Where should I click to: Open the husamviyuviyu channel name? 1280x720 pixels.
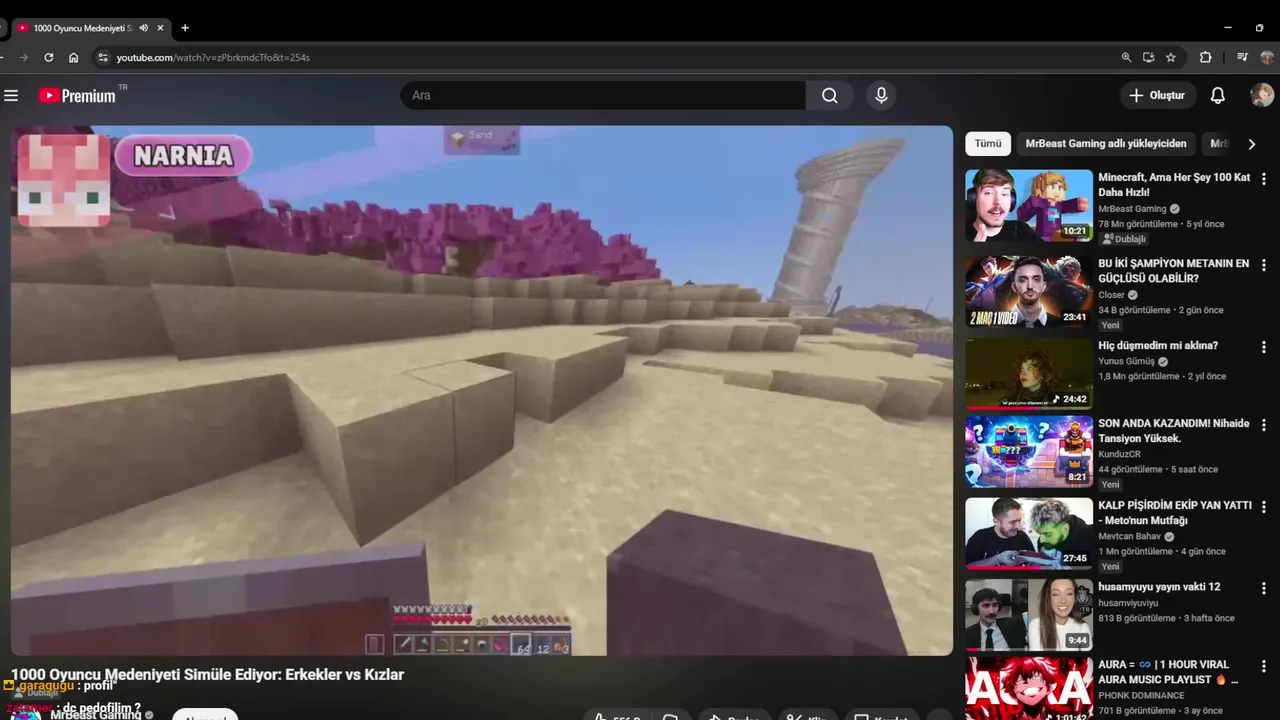coord(1128,603)
